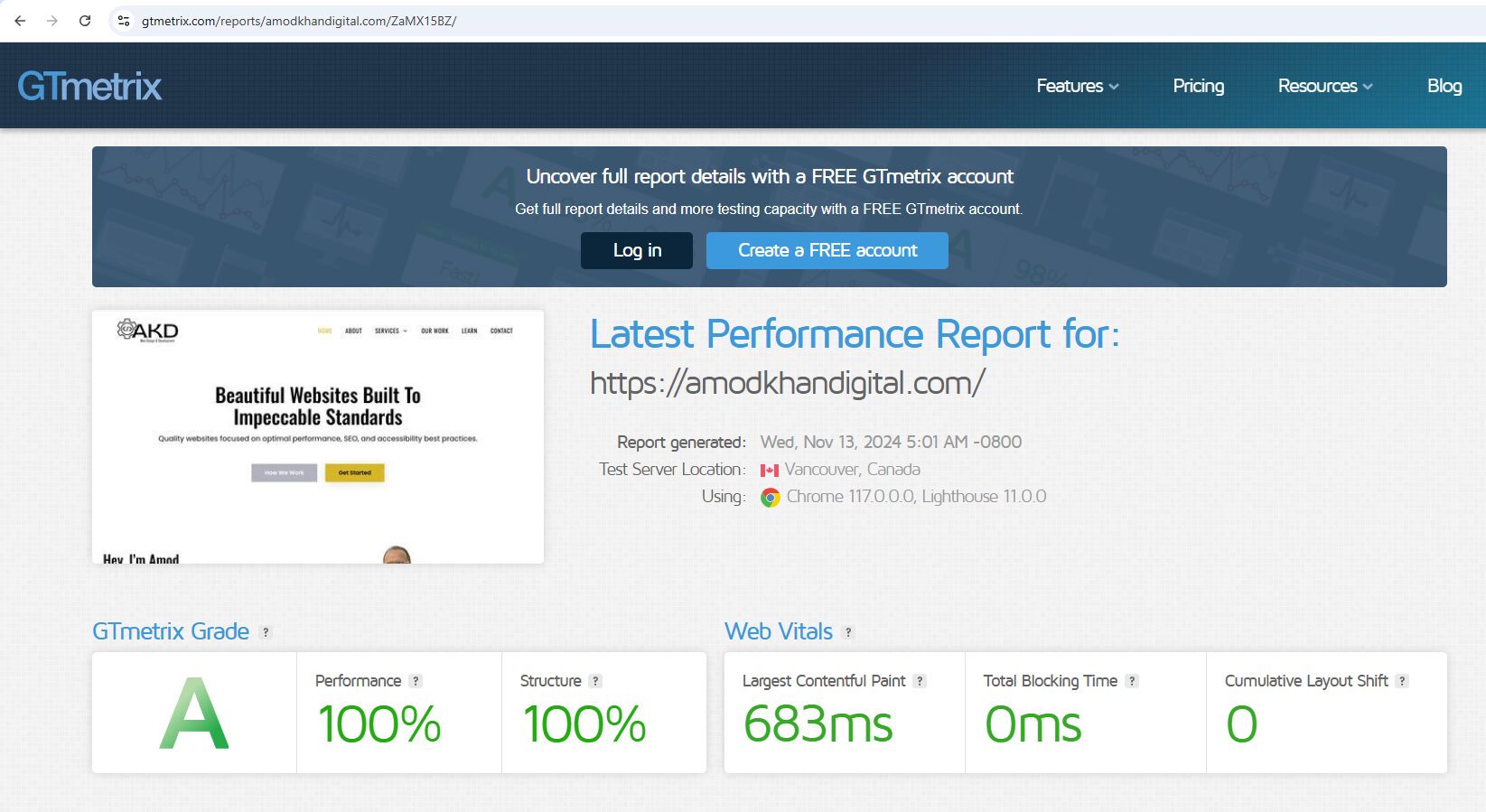Click the GTmetrix logo

point(89,87)
